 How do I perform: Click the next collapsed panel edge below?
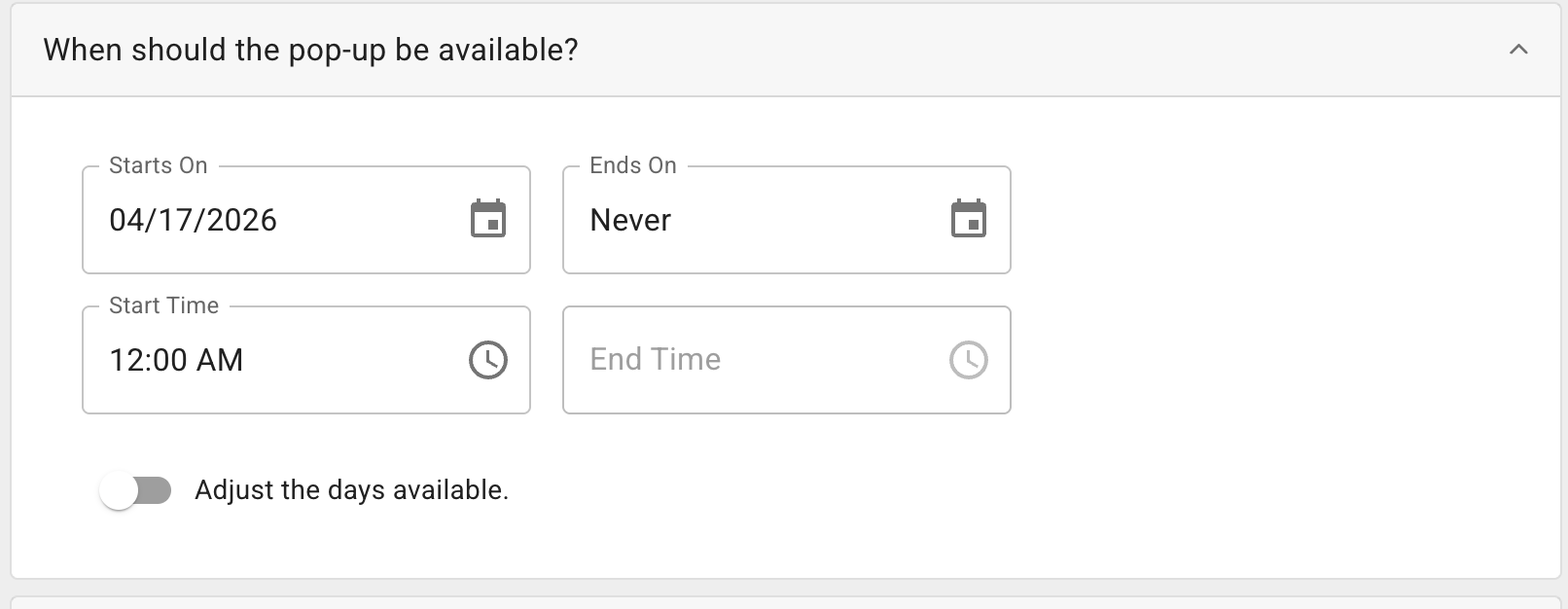(784, 602)
